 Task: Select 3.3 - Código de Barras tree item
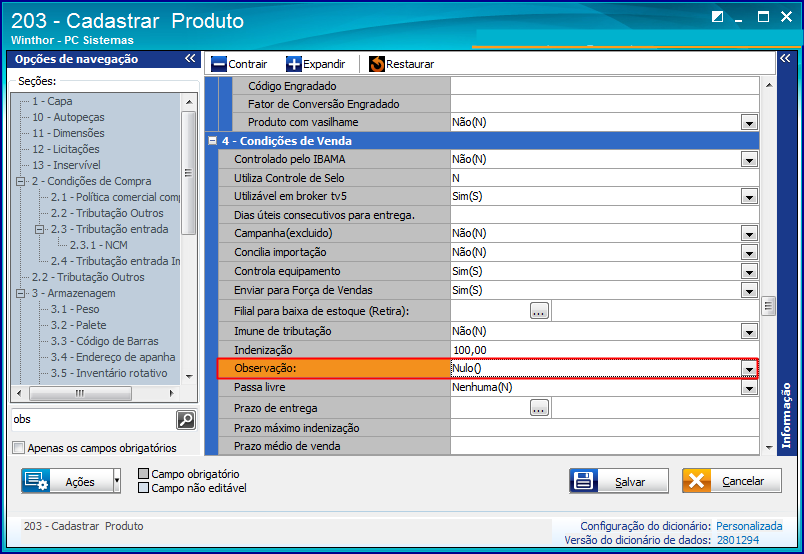[x=105, y=341]
